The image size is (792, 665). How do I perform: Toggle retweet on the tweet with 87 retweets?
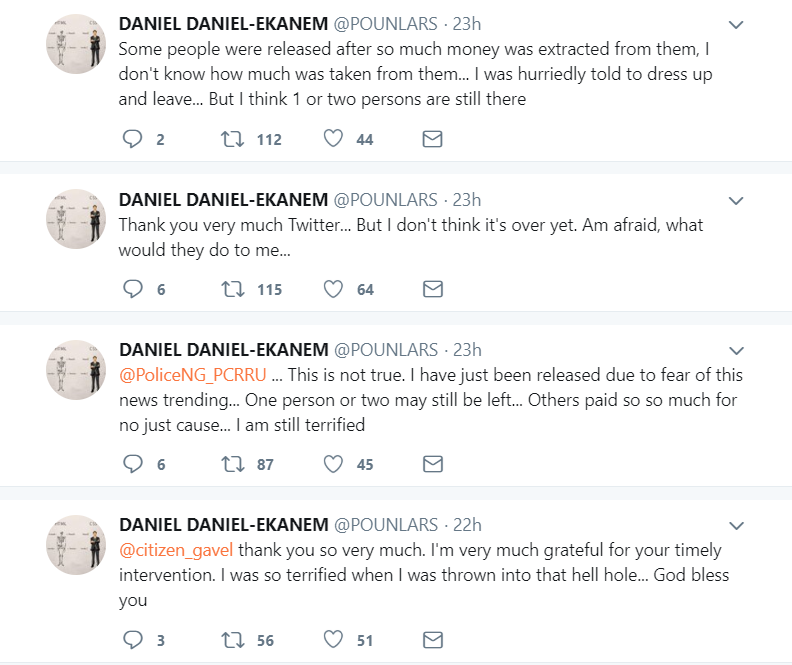231,464
